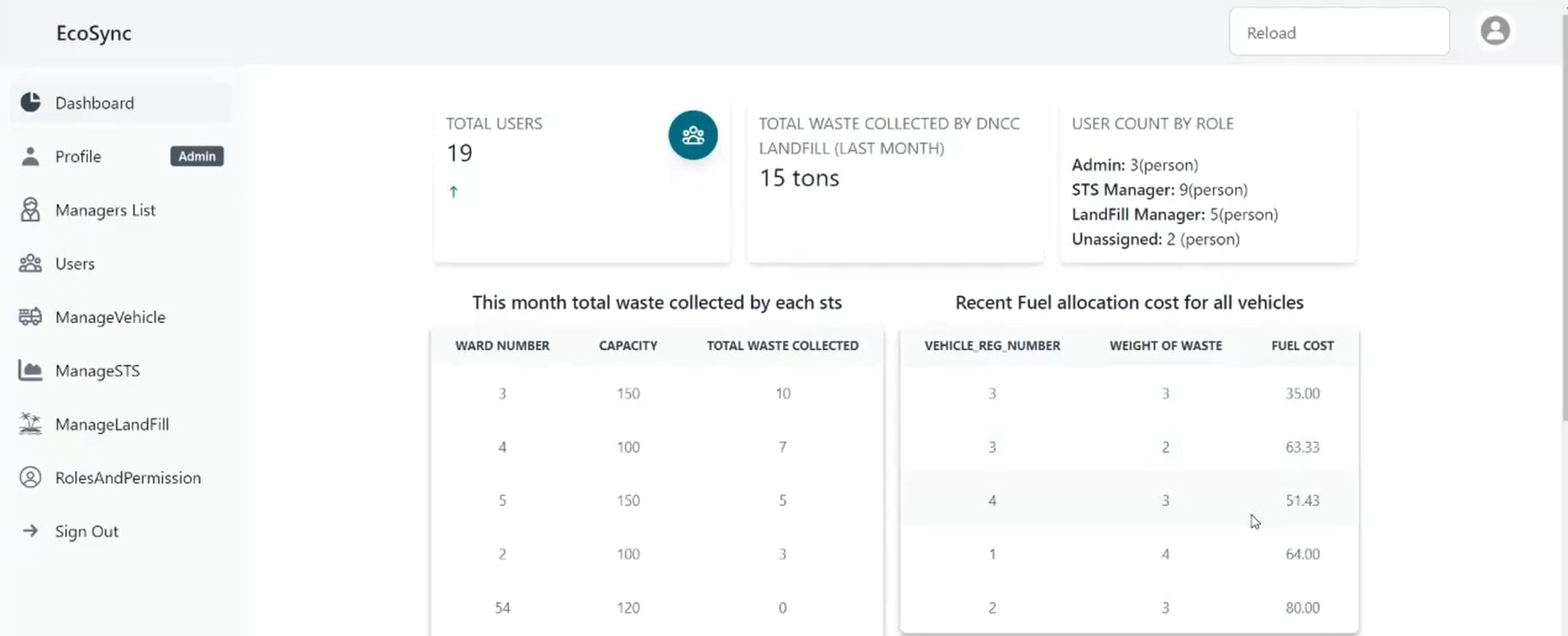Click ward number 54 cell
Image resolution: width=1568 pixels, height=636 pixels.
[502, 608]
